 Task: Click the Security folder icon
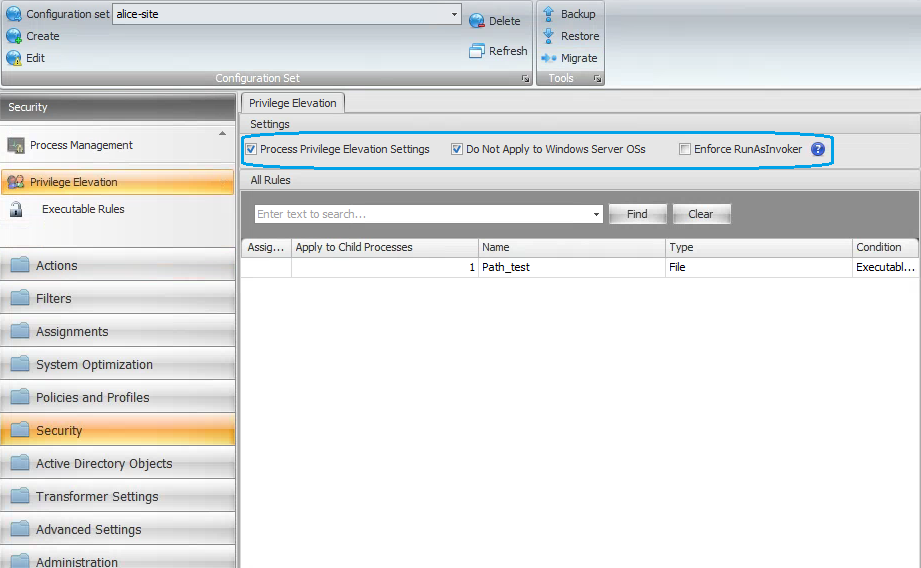pyautogui.click(x=20, y=430)
